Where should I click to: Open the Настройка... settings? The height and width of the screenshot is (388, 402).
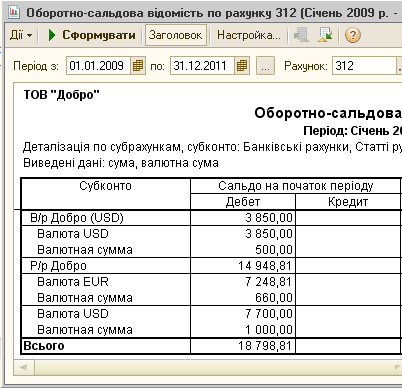[249, 35]
